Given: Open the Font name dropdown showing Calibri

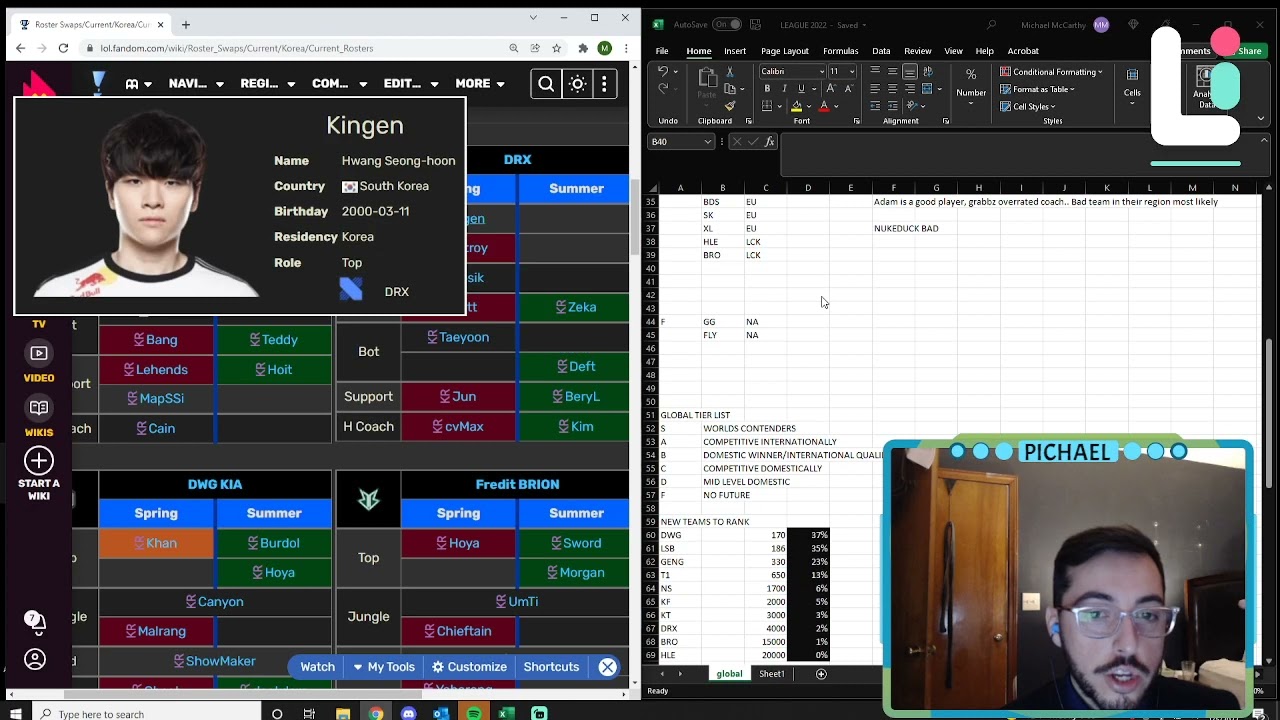Looking at the screenshot, I should pos(823,71).
